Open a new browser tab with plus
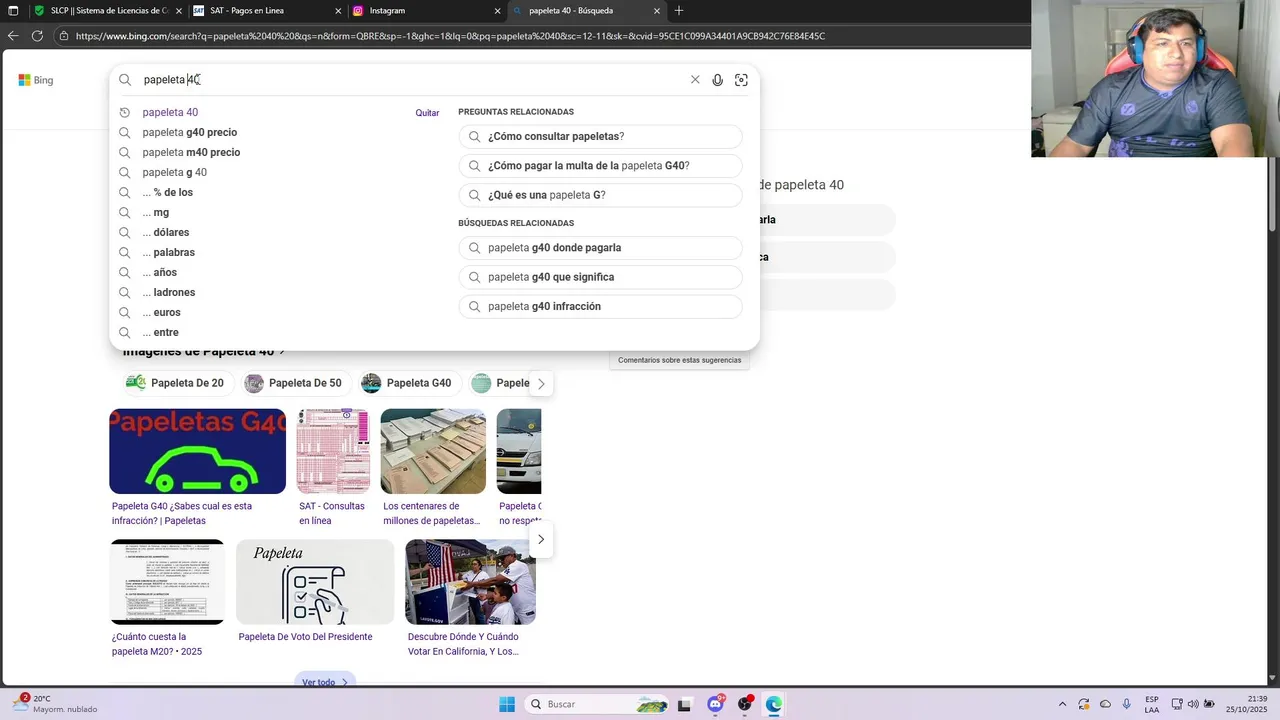 point(679,11)
